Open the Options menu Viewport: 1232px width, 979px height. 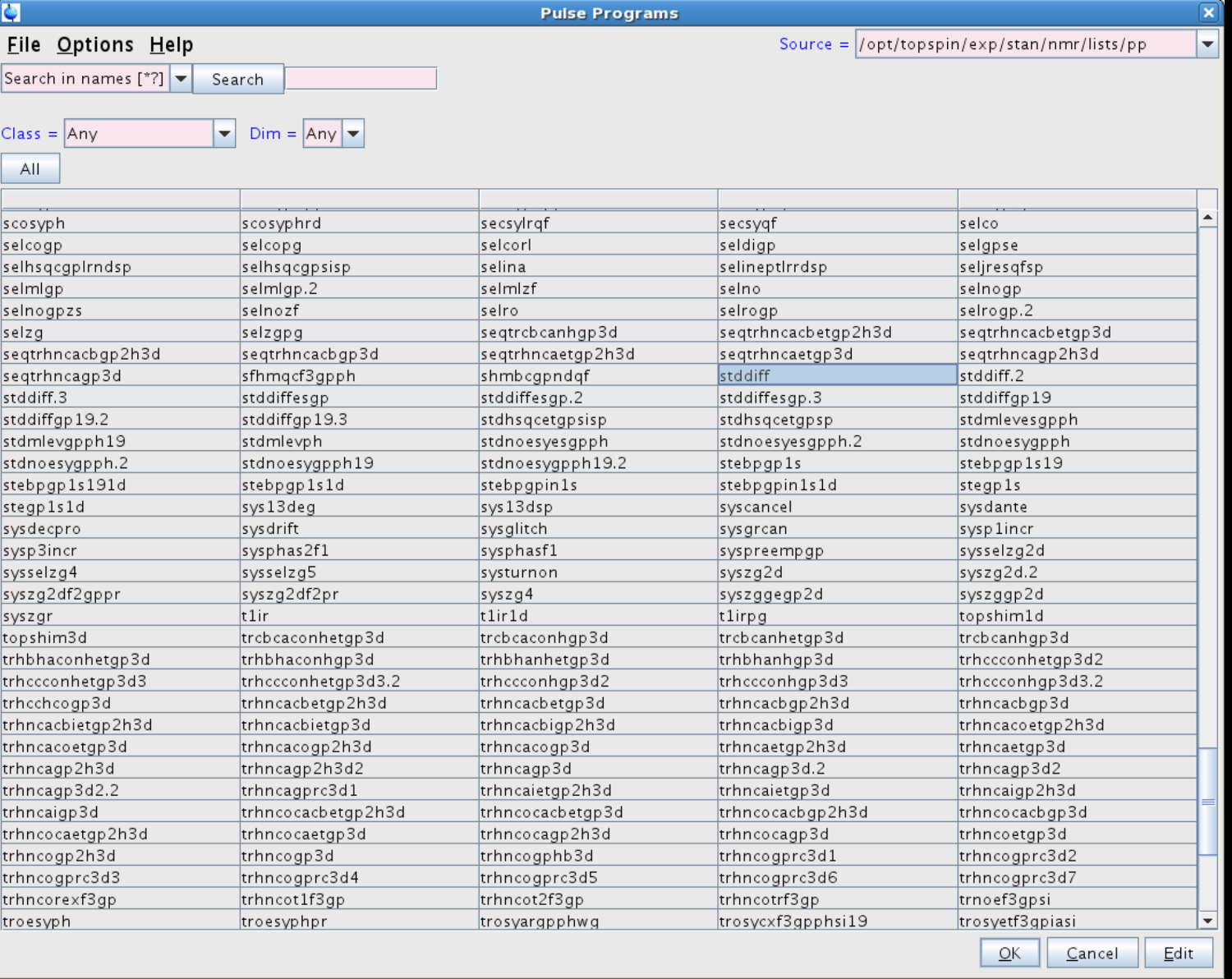click(95, 45)
